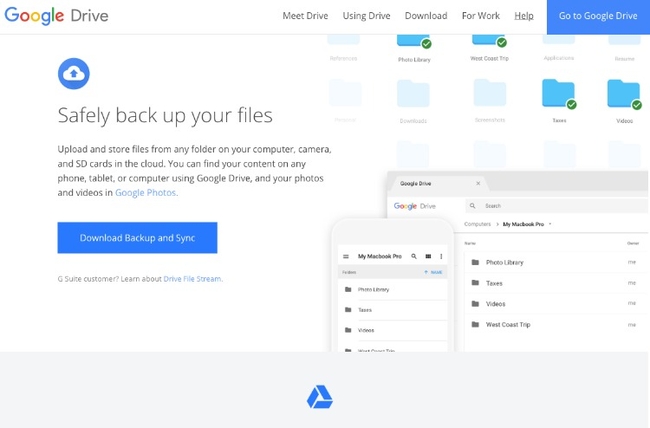Viewport: 650px width, 428px height.
Task: Open the Meet Drive menu item
Action: coord(305,16)
